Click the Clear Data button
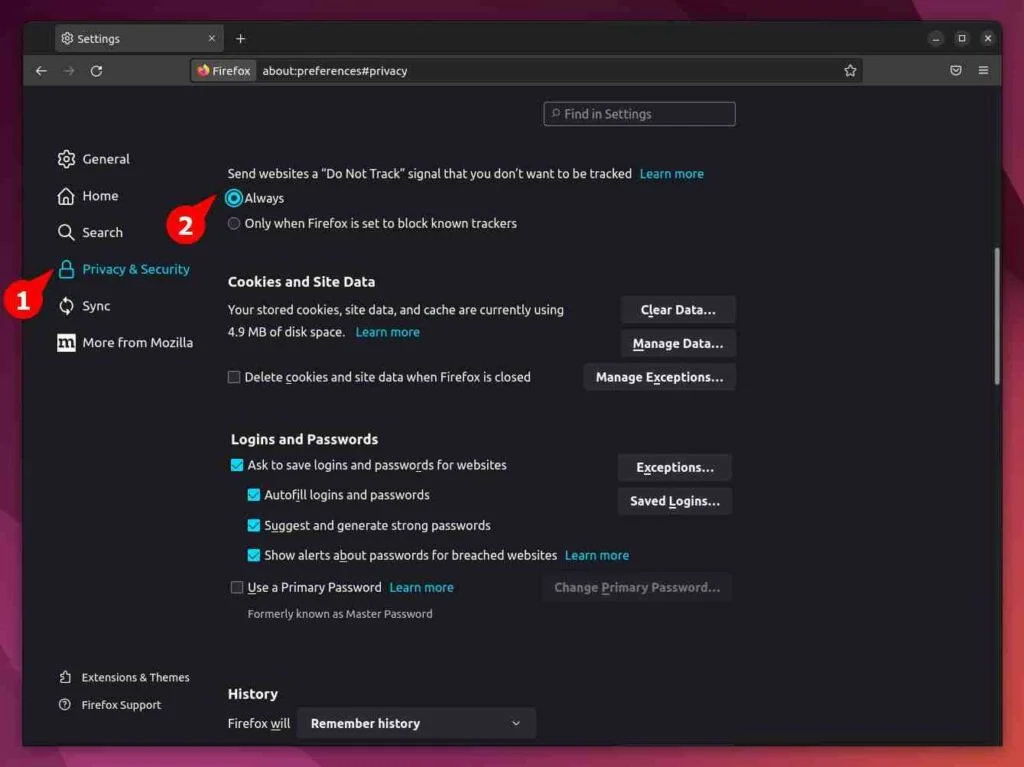This screenshot has height=767, width=1024. 678,310
